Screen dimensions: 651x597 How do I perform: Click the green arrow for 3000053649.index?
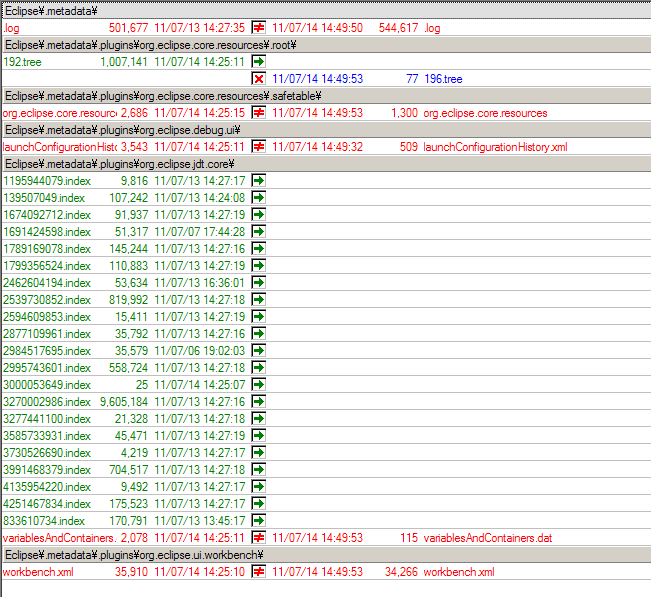tap(259, 385)
